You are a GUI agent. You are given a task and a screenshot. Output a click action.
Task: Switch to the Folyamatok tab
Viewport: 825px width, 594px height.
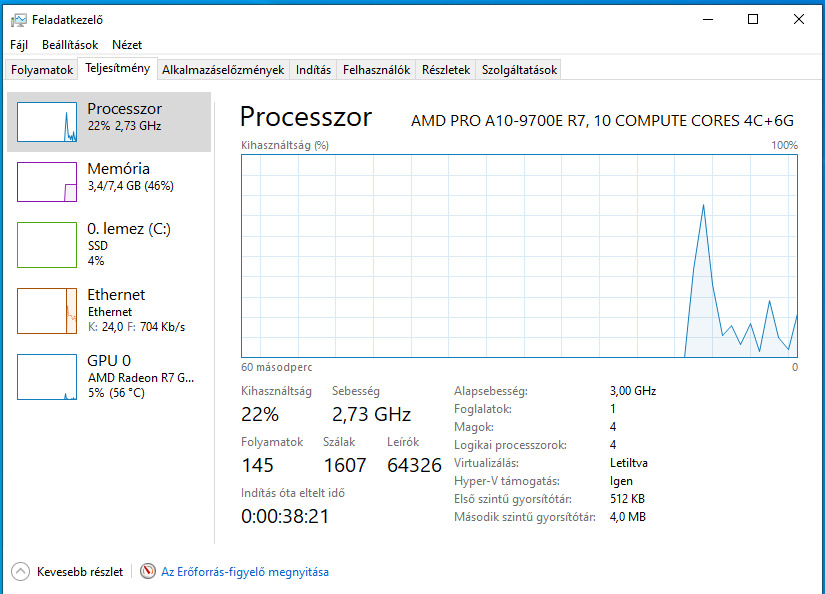[x=42, y=70]
